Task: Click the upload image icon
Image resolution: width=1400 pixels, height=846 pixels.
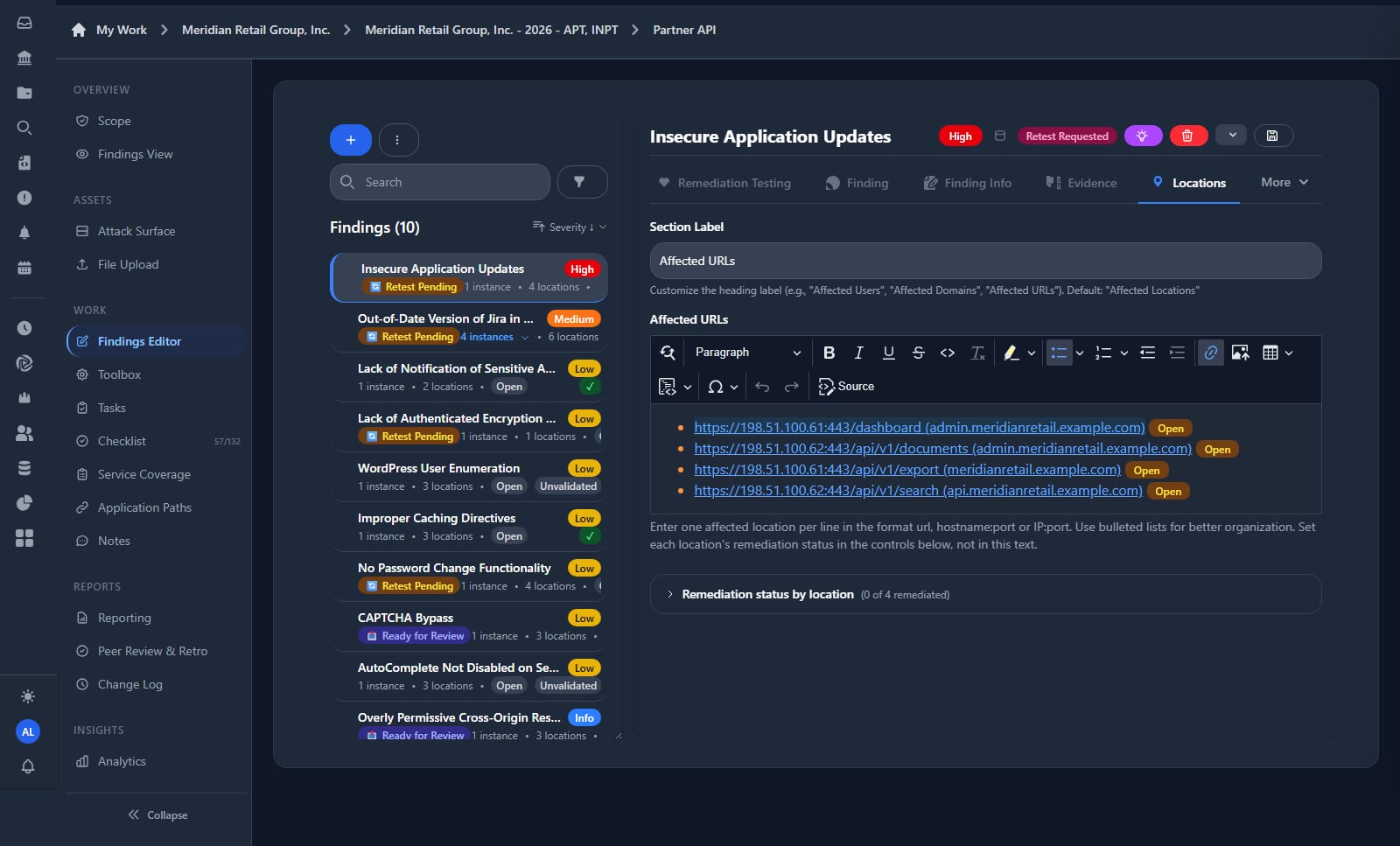Action: pos(1240,353)
